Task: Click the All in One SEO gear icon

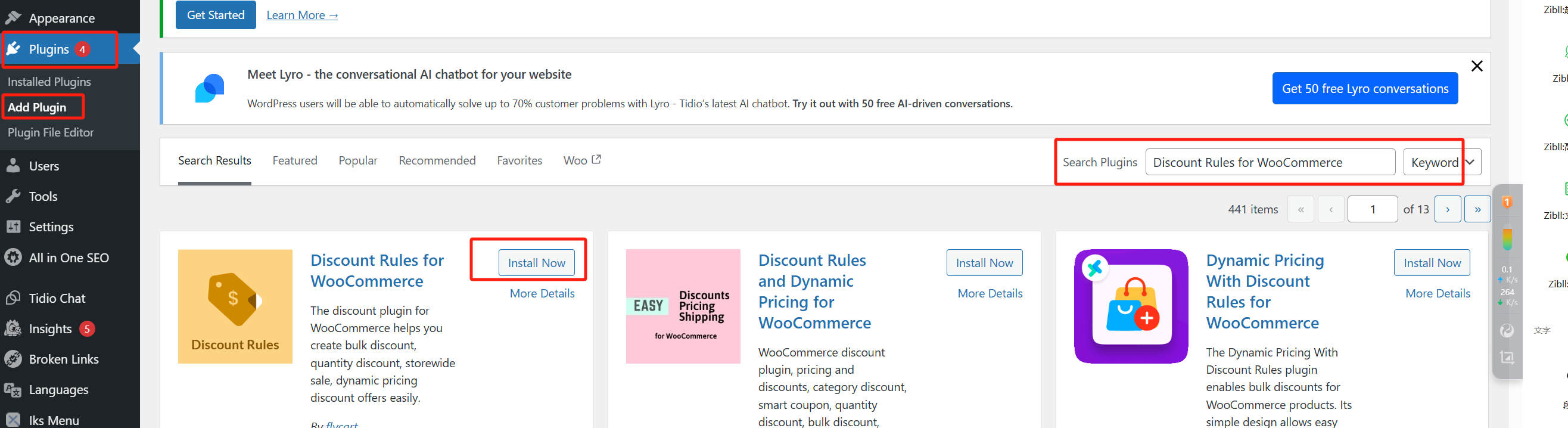Action: (x=13, y=258)
